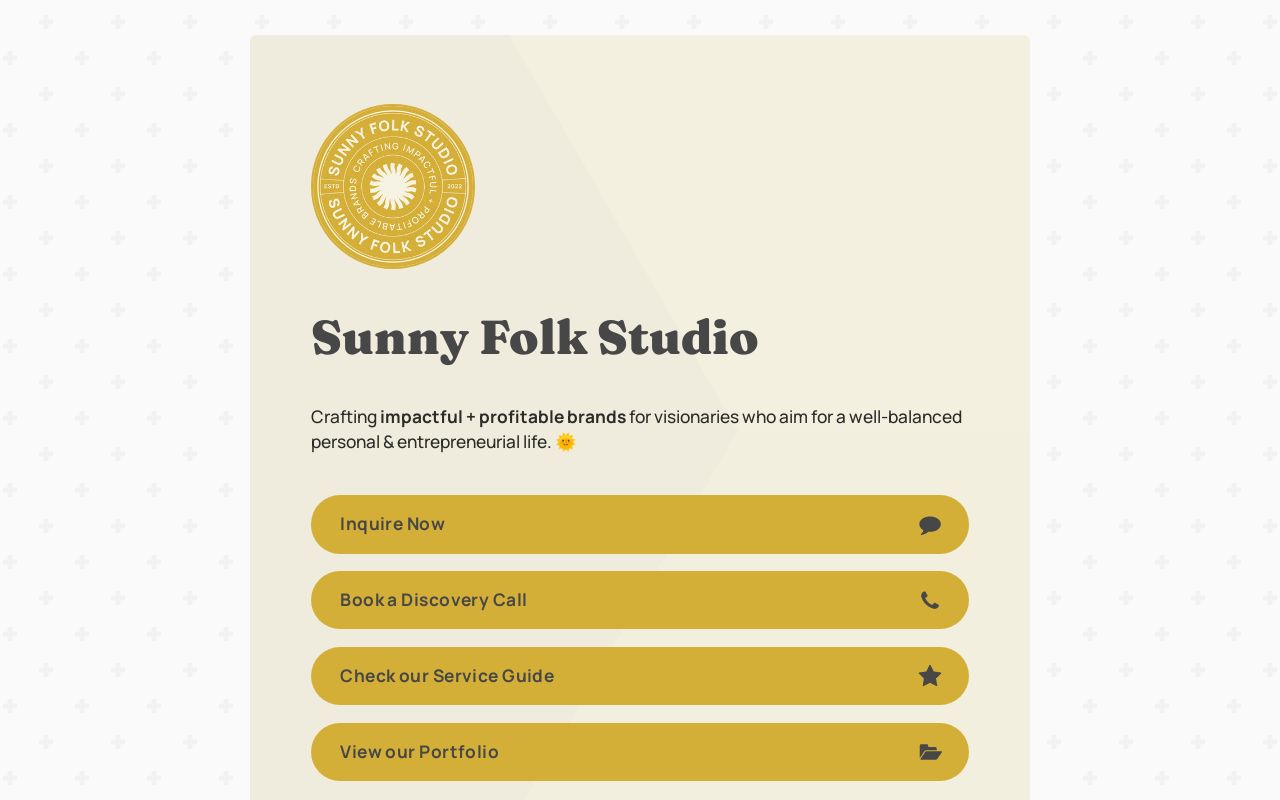The width and height of the screenshot is (1280, 800).
Task: Click the folder icon on View our Portfolio
Action: coord(930,752)
